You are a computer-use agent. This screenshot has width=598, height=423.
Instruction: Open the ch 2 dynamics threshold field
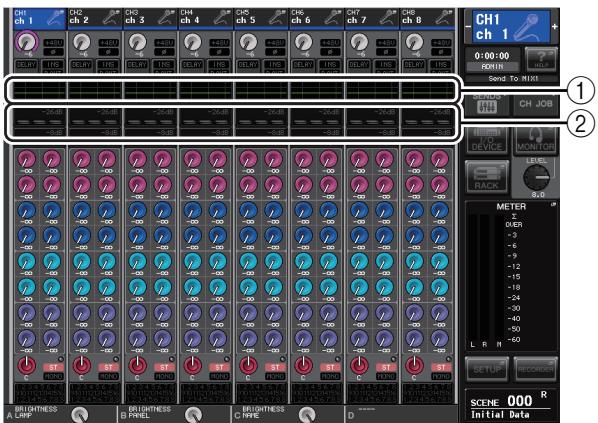(95, 122)
